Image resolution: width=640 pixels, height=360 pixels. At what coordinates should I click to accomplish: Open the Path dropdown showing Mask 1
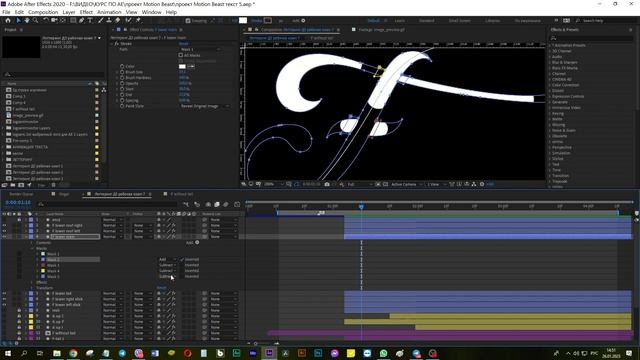point(200,49)
